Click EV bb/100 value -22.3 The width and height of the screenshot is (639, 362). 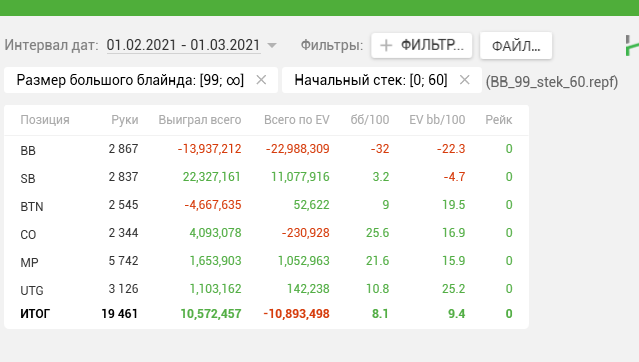pos(451,149)
